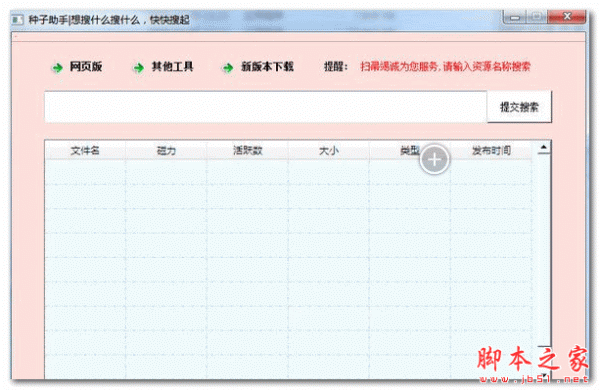
Task: Close the 种子助手 window
Action: (567, 16)
